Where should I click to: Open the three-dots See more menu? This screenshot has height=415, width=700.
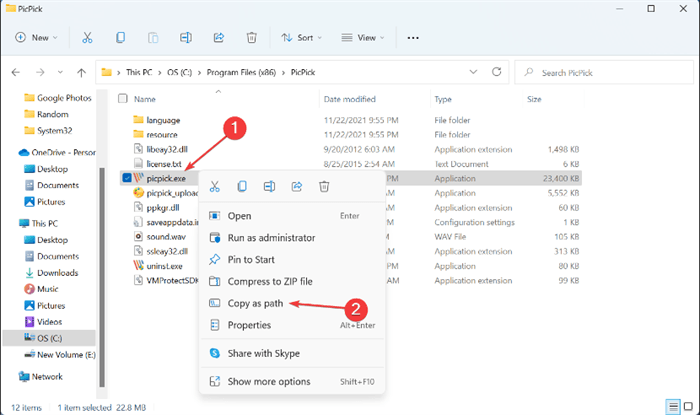[x=413, y=38]
